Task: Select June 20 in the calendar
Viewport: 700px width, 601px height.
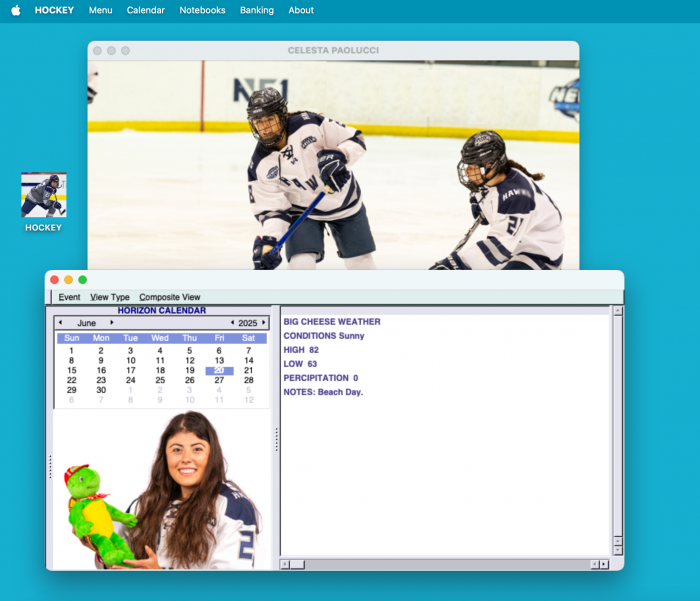Action: coord(219,370)
